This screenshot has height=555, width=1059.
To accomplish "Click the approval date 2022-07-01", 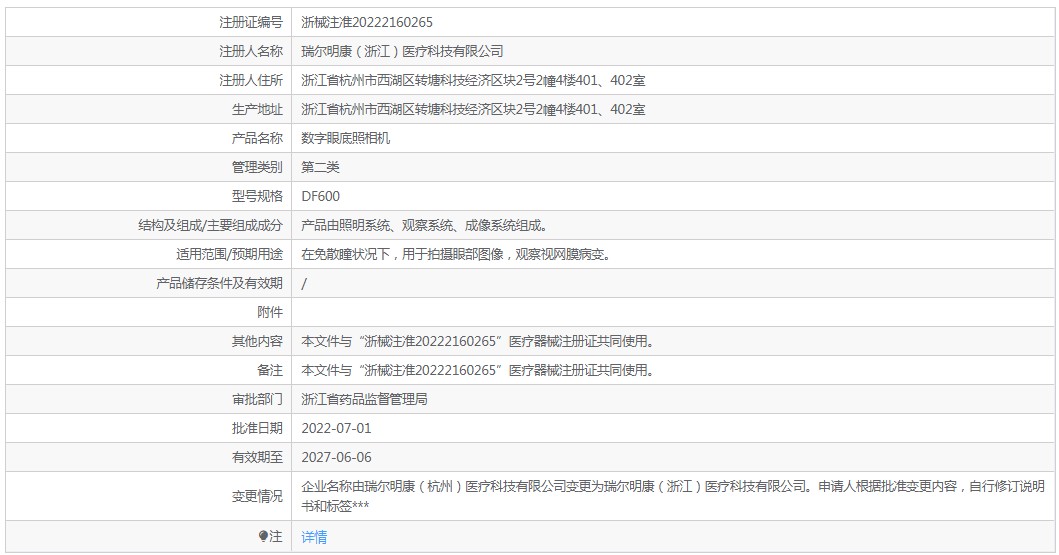I will (x=336, y=429).
